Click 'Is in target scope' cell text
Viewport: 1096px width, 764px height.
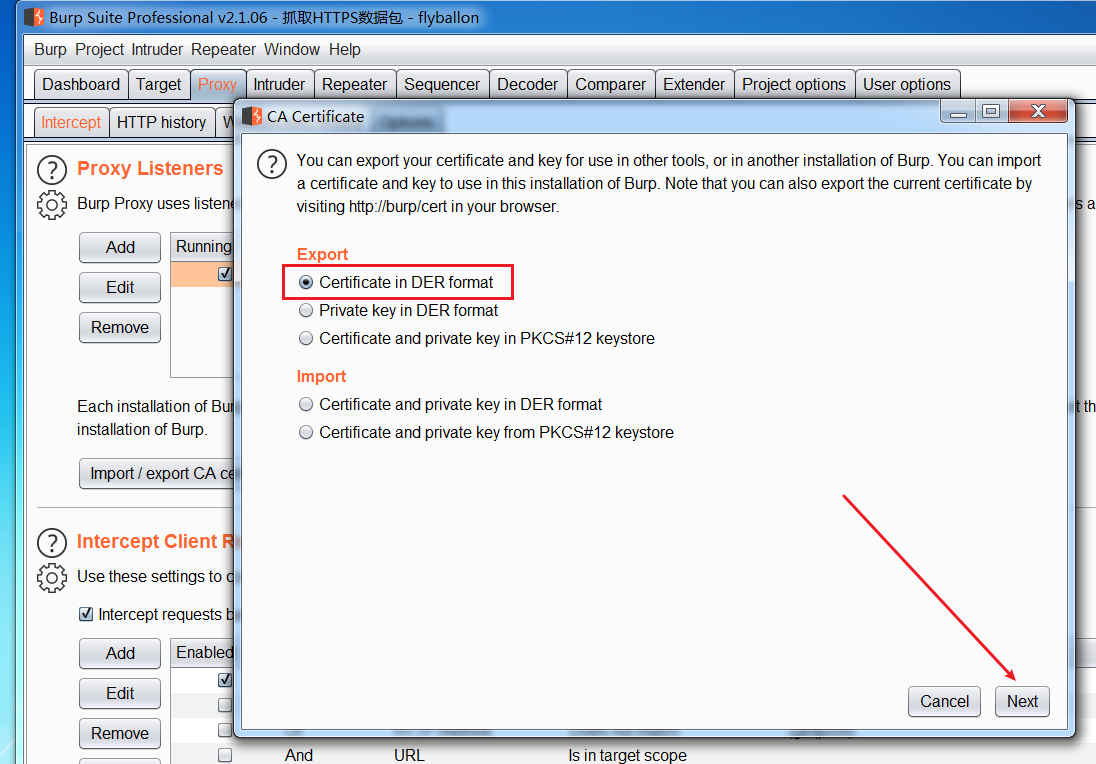627,755
